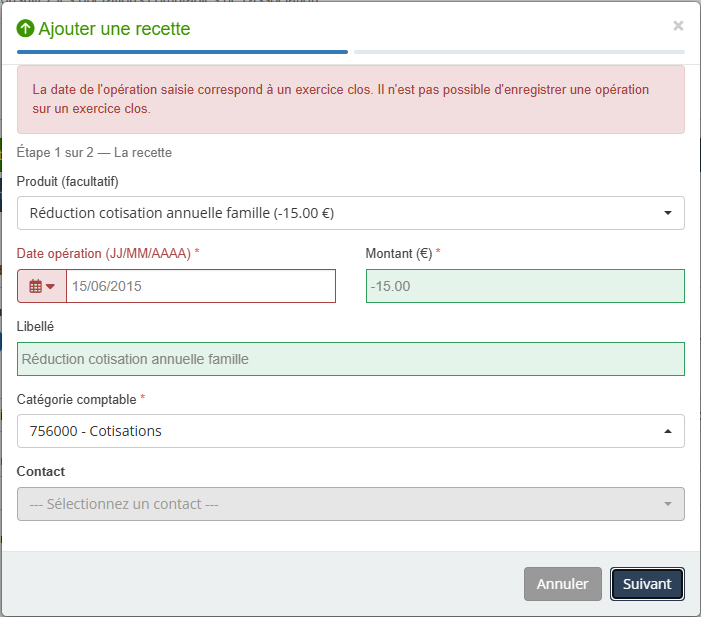
Task: Click the Libellé label
Action: tap(35, 326)
